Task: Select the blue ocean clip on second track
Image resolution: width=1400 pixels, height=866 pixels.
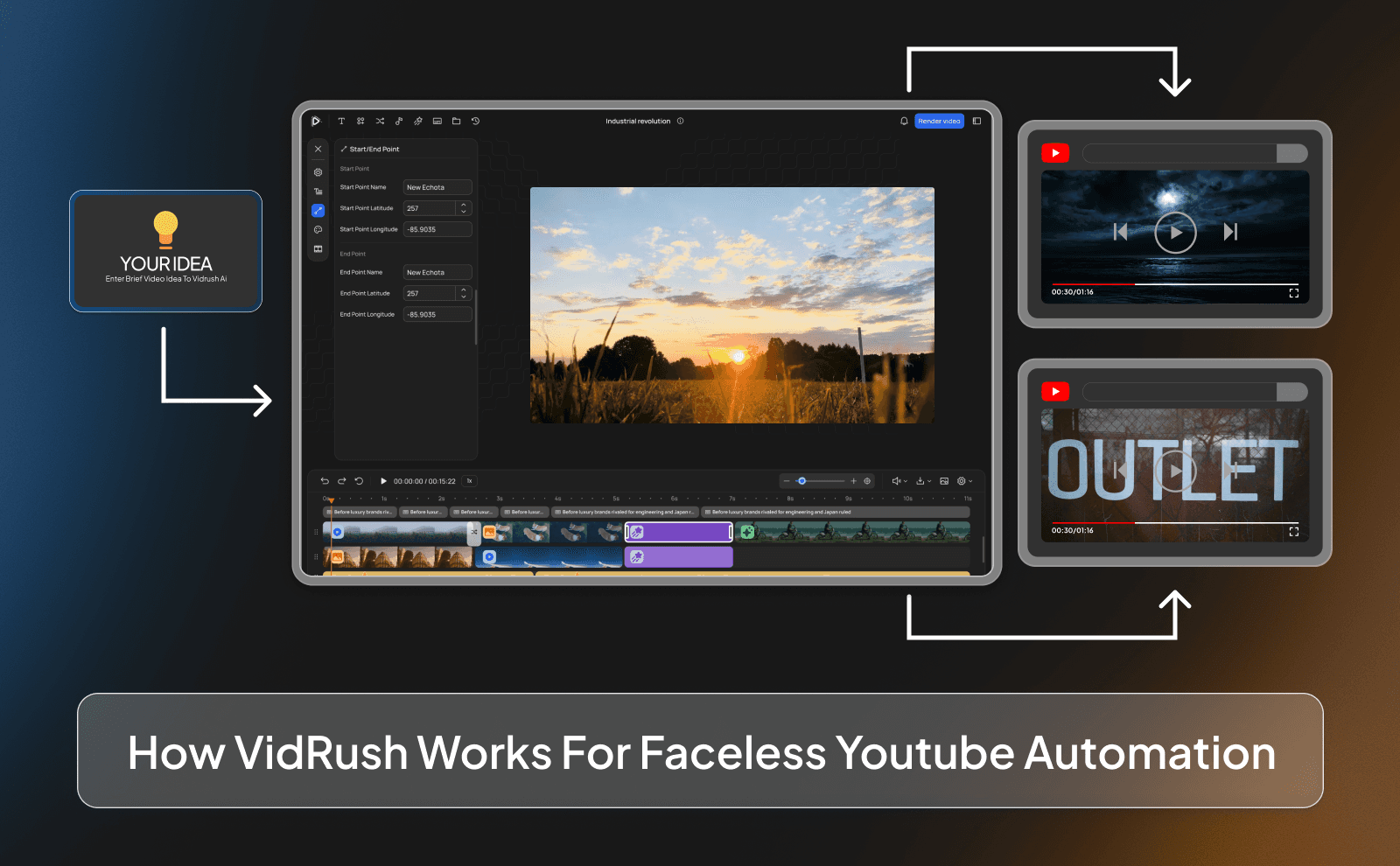Action: (x=549, y=557)
